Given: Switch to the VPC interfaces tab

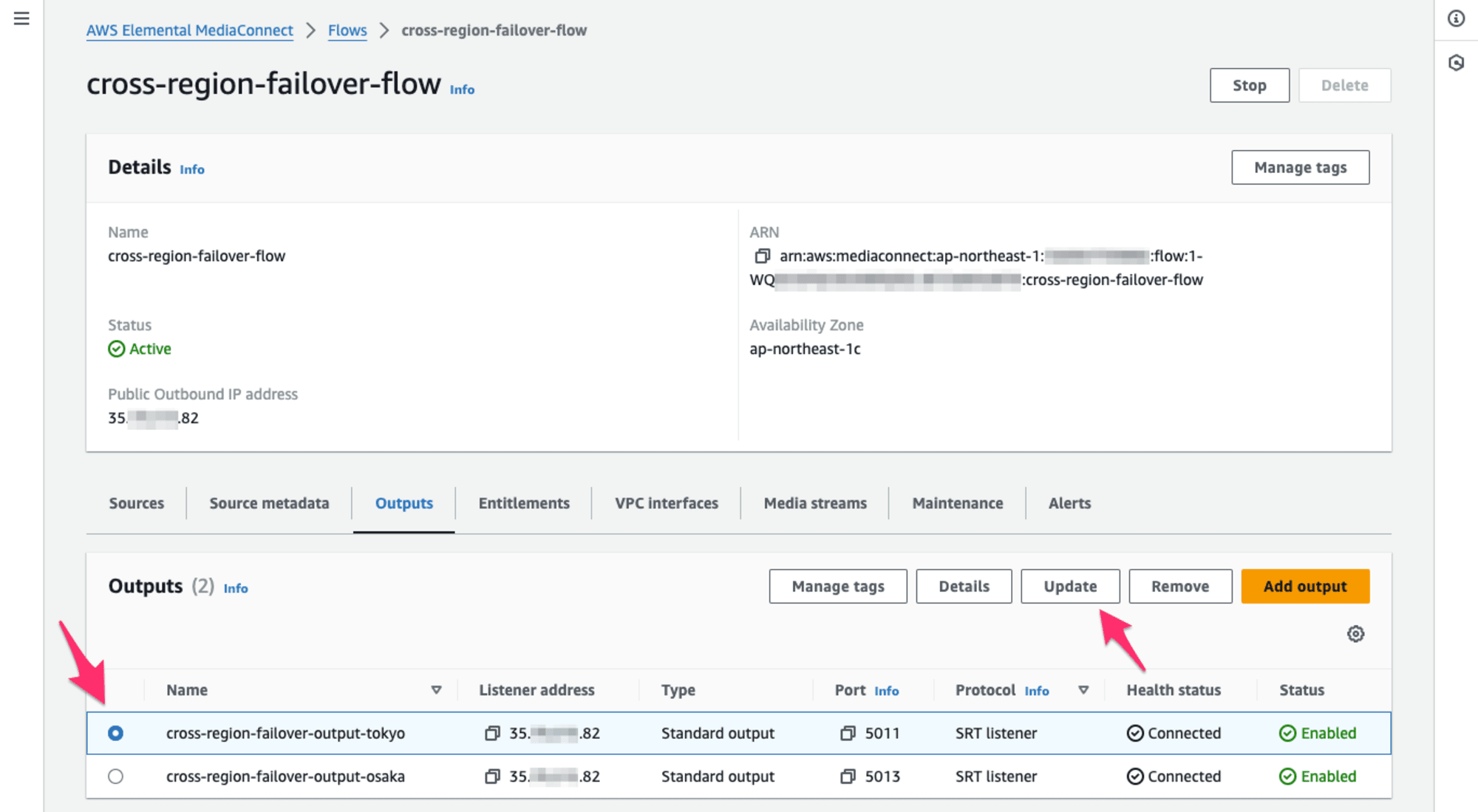Looking at the screenshot, I should [x=667, y=503].
